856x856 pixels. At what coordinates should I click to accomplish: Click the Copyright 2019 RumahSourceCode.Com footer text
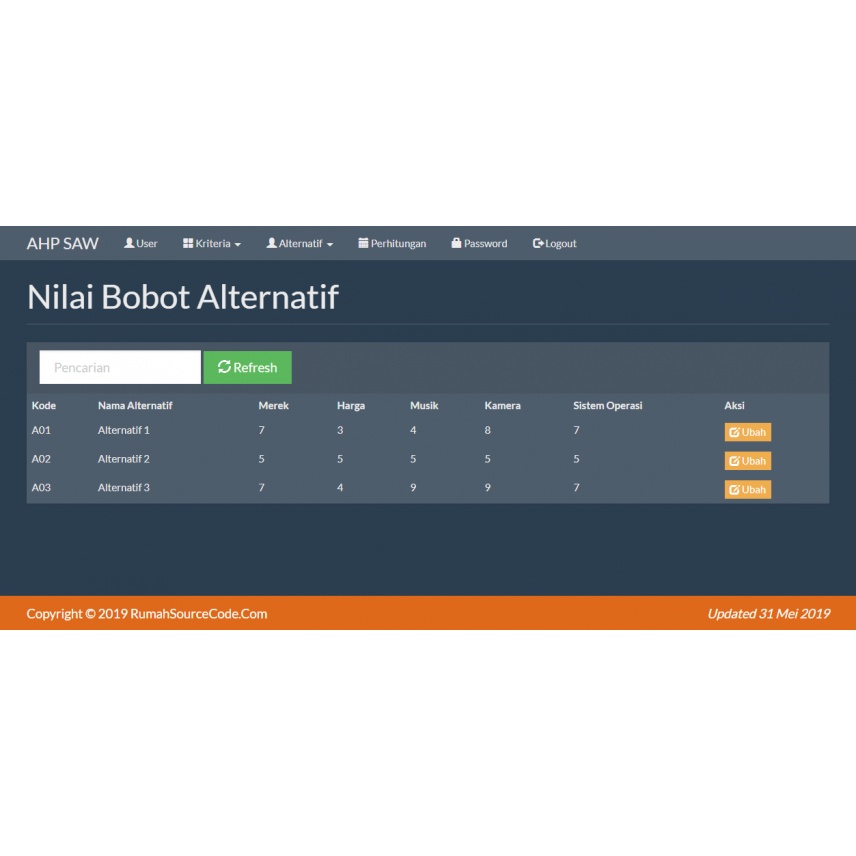pos(147,614)
